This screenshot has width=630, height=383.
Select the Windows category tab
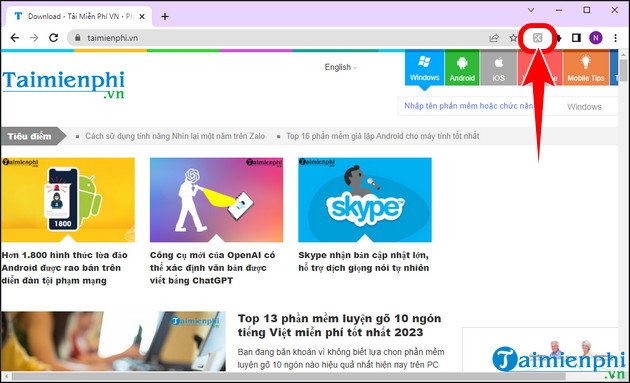424,67
